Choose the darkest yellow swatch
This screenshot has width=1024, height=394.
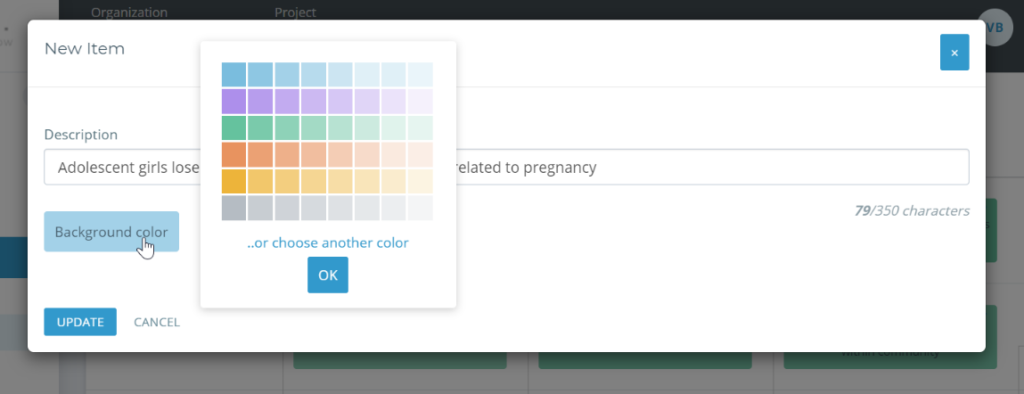pos(234,182)
